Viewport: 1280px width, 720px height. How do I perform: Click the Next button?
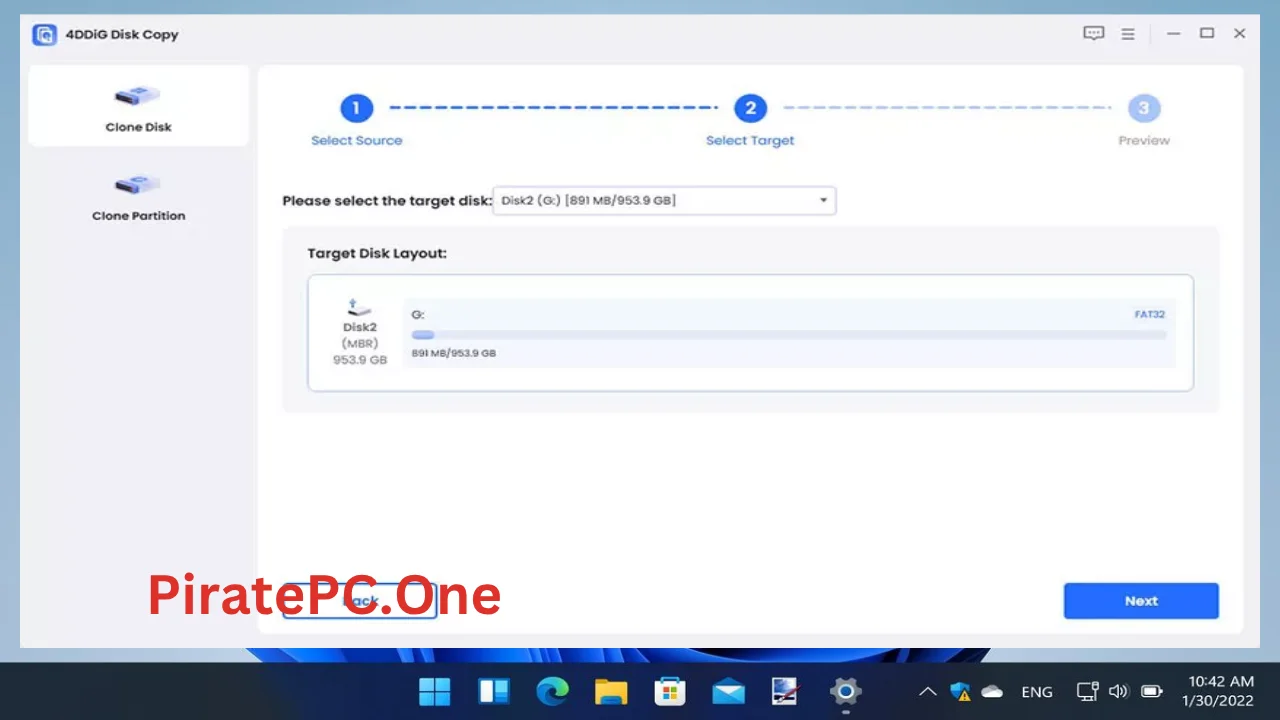1141,601
